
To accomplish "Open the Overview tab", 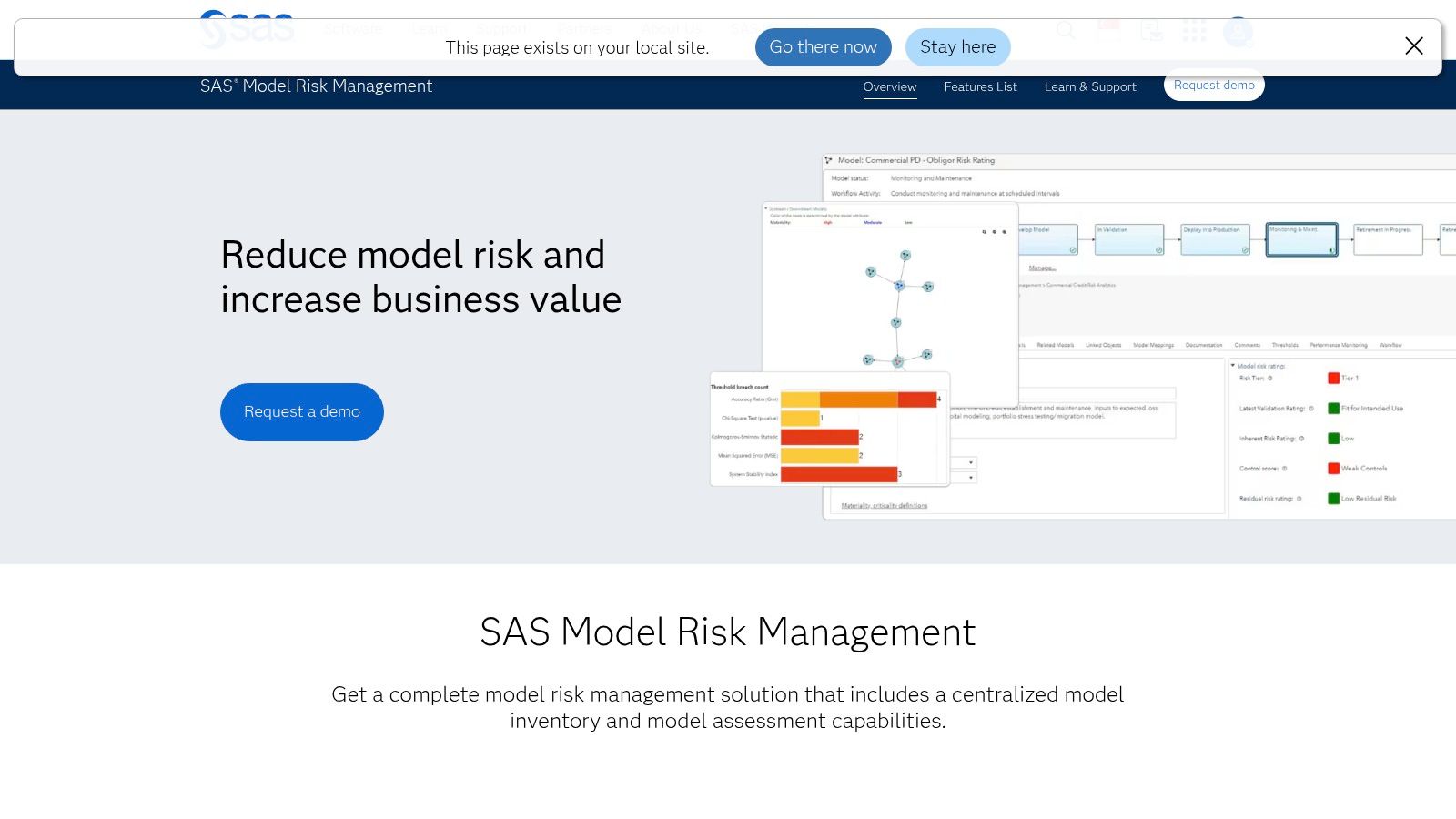I will [x=890, y=87].
